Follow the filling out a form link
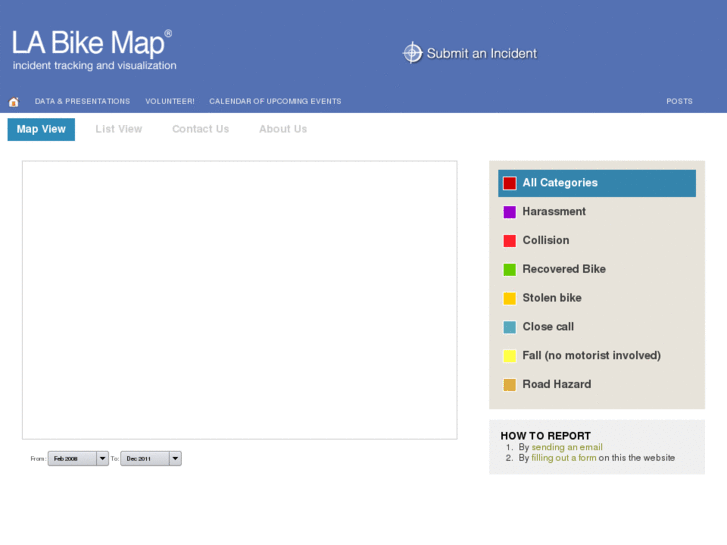 (564, 458)
